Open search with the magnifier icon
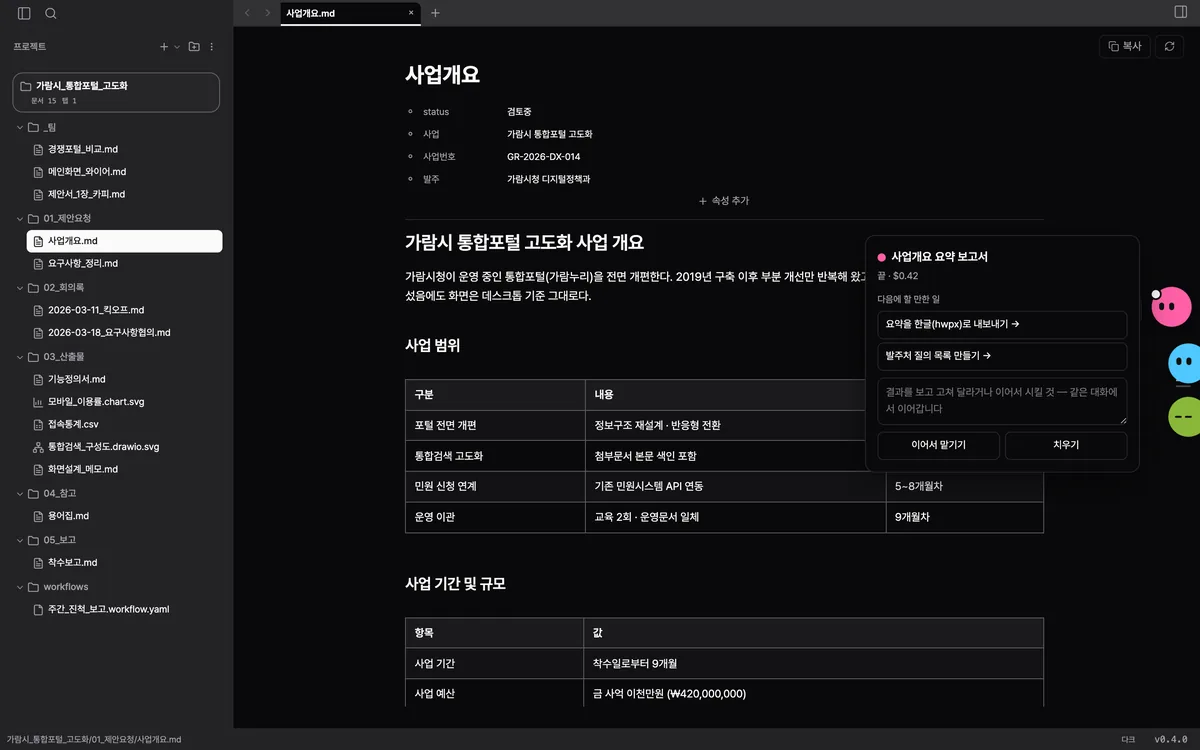This screenshot has height=750, width=1200. 51,13
